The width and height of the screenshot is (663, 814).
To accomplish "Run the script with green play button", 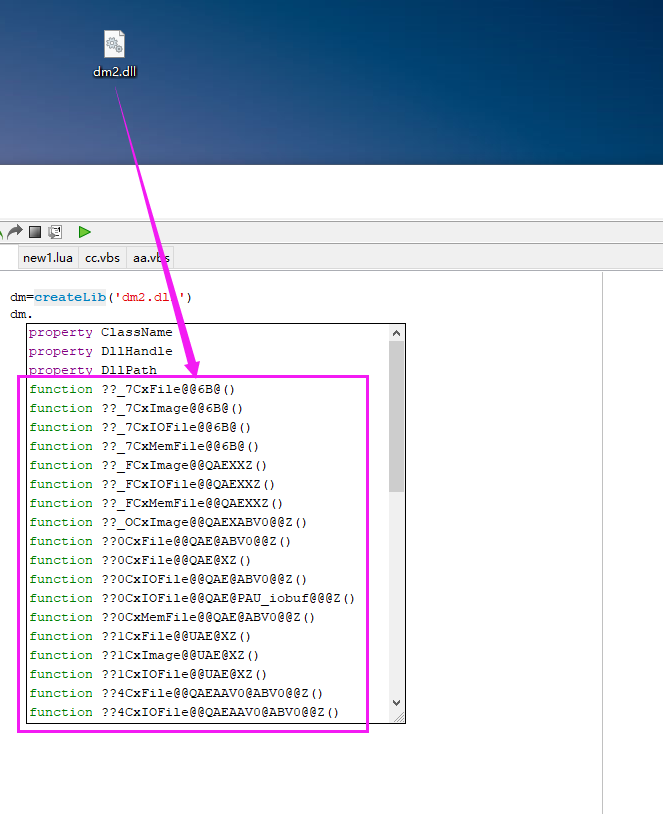I will [85, 231].
